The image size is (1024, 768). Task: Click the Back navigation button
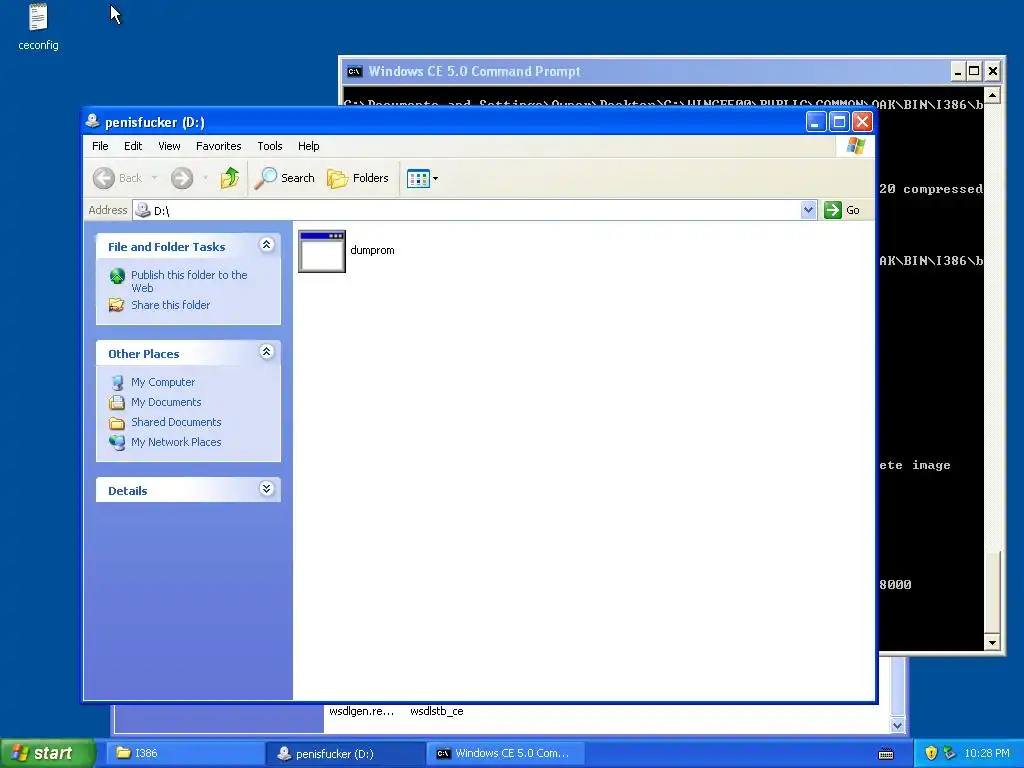(118, 178)
